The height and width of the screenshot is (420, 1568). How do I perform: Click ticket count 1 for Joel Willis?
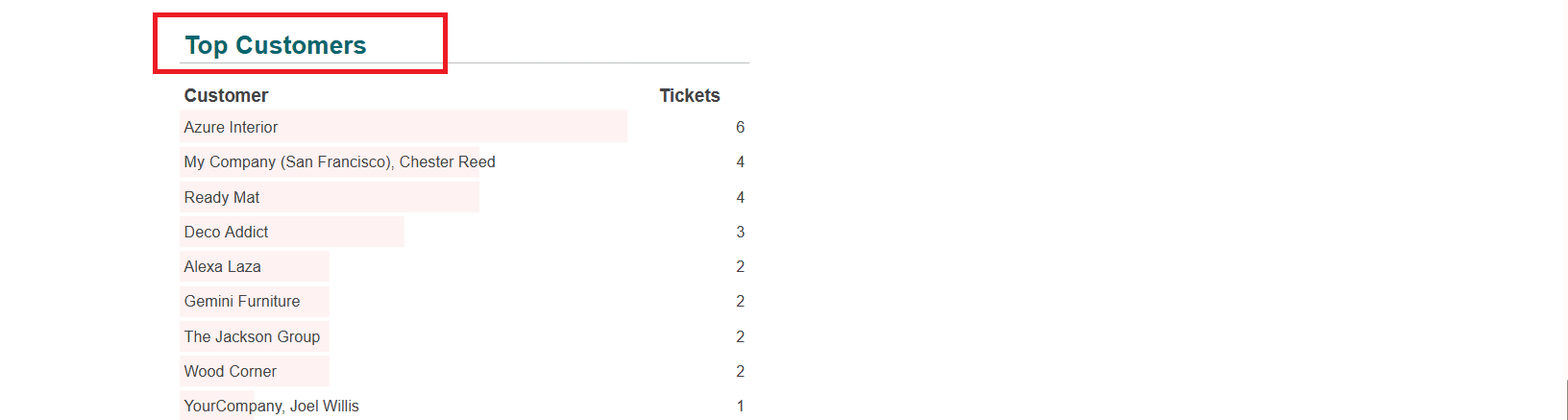tap(740, 406)
